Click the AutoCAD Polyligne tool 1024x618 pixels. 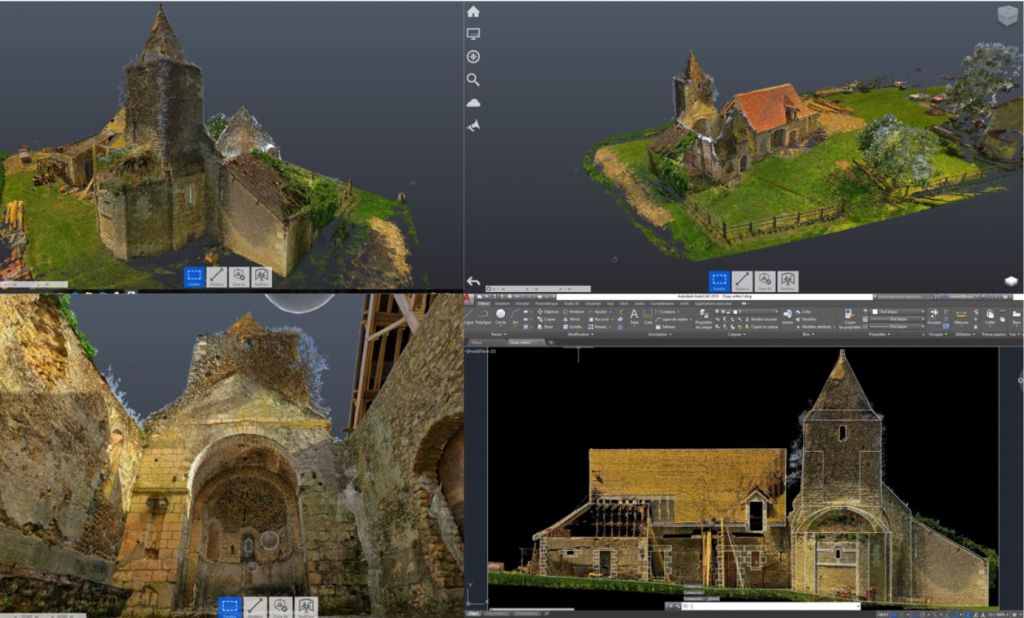[483, 317]
